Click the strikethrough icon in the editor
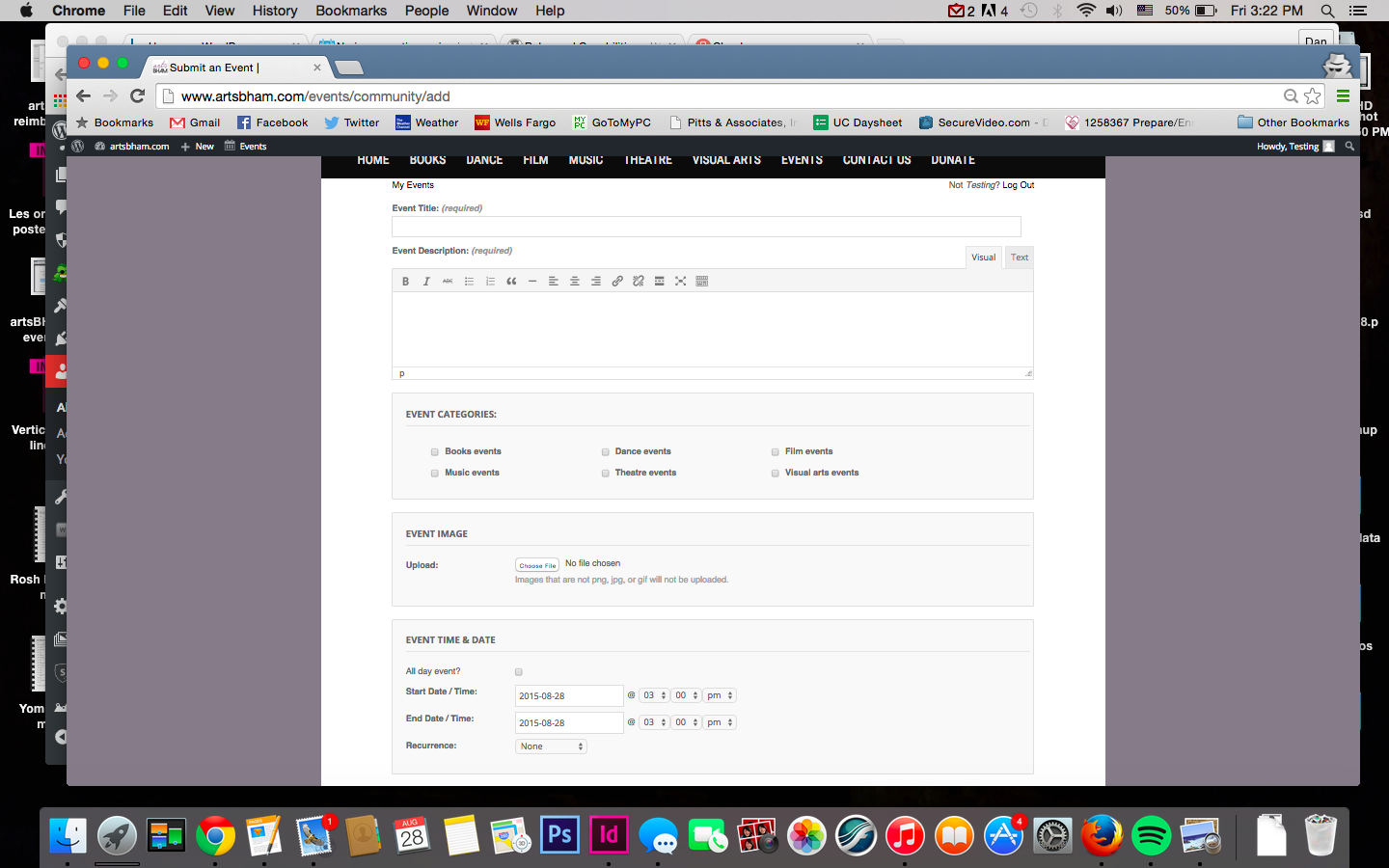 click(x=448, y=282)
